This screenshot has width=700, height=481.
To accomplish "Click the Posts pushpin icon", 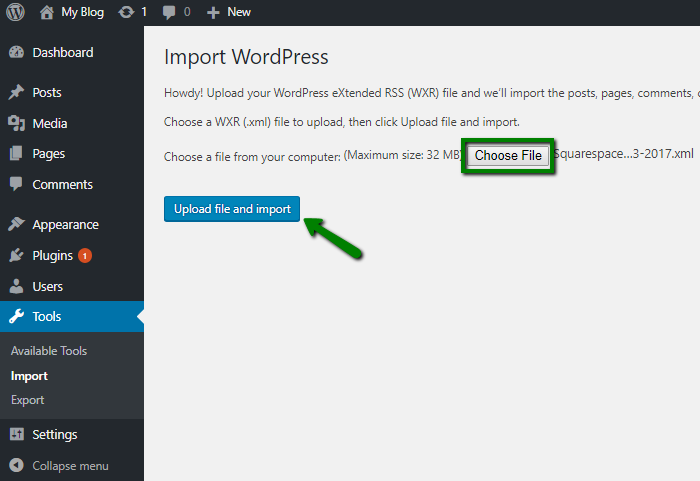I will click(17, 92).
